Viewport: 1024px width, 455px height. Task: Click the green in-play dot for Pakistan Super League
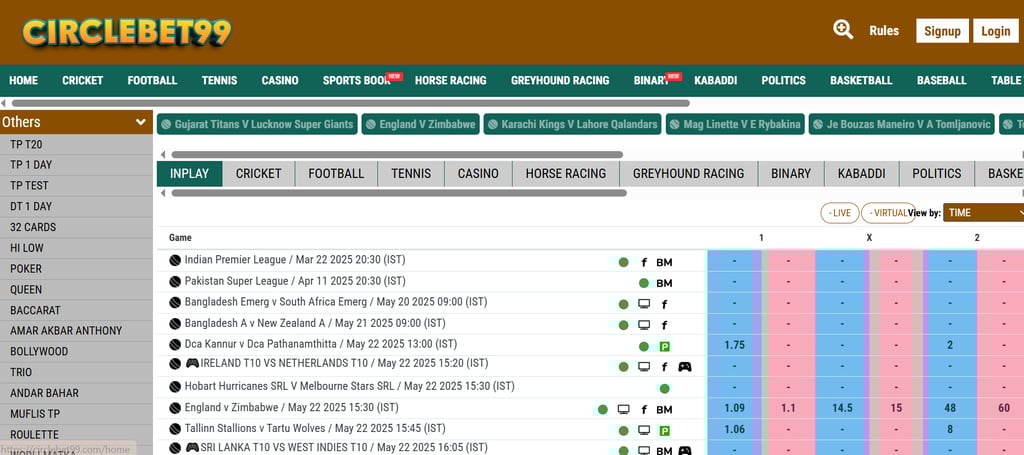click(643, 283)
